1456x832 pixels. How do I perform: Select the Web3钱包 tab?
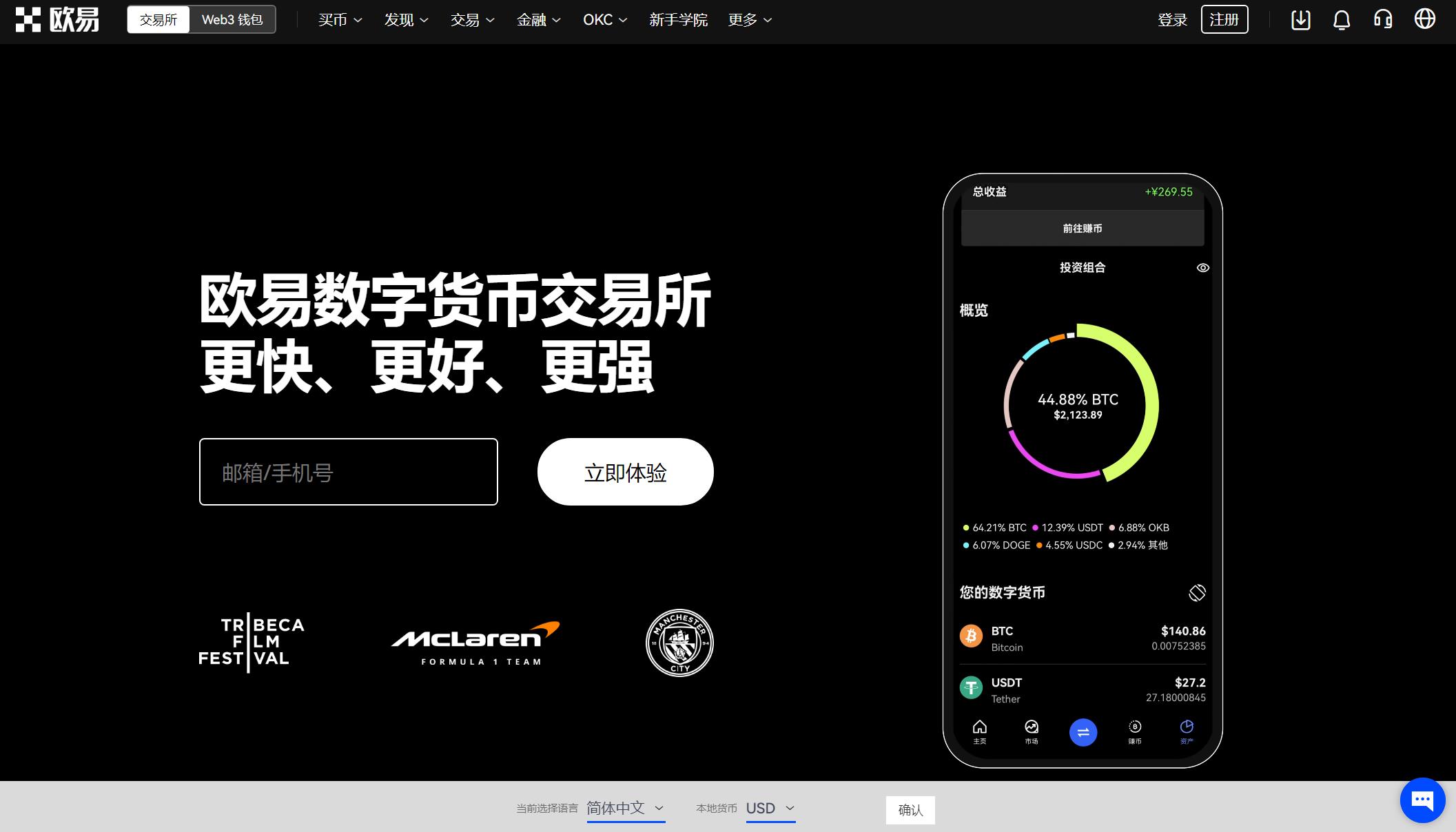pos(231,19)
